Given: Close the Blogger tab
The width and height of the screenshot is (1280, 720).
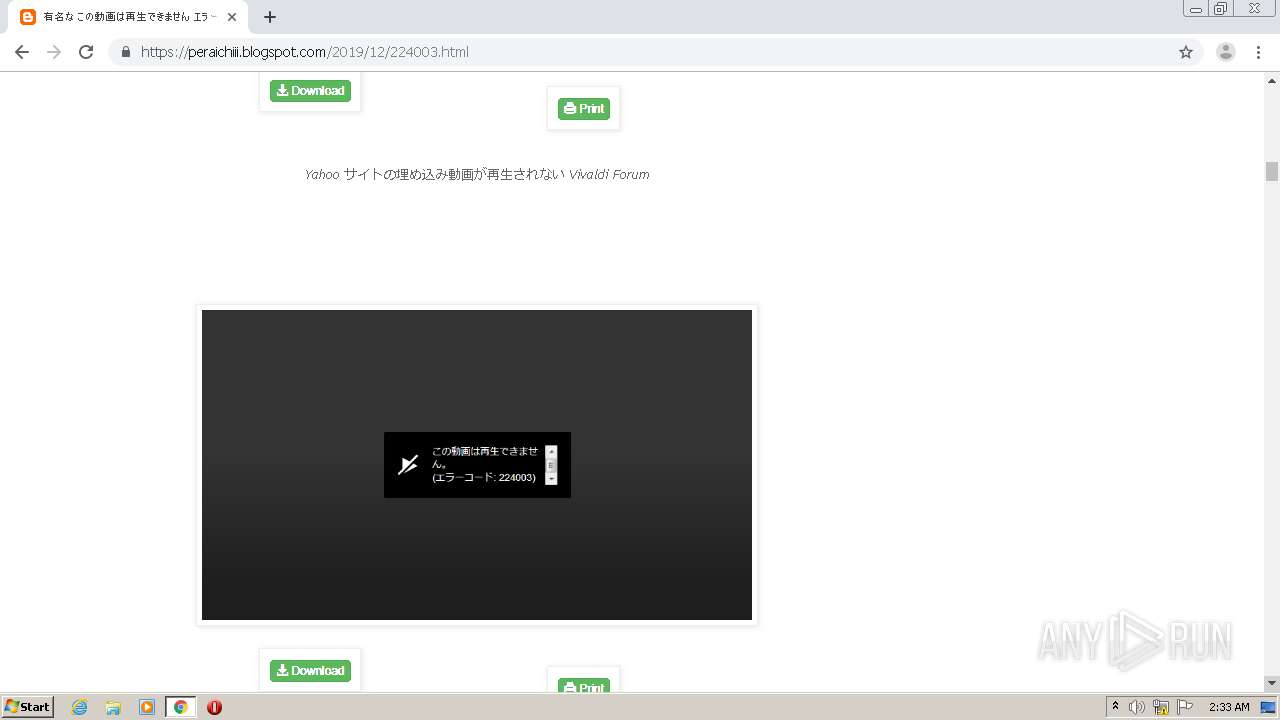Looking at the screenshot, I should (x=232, y=17).
